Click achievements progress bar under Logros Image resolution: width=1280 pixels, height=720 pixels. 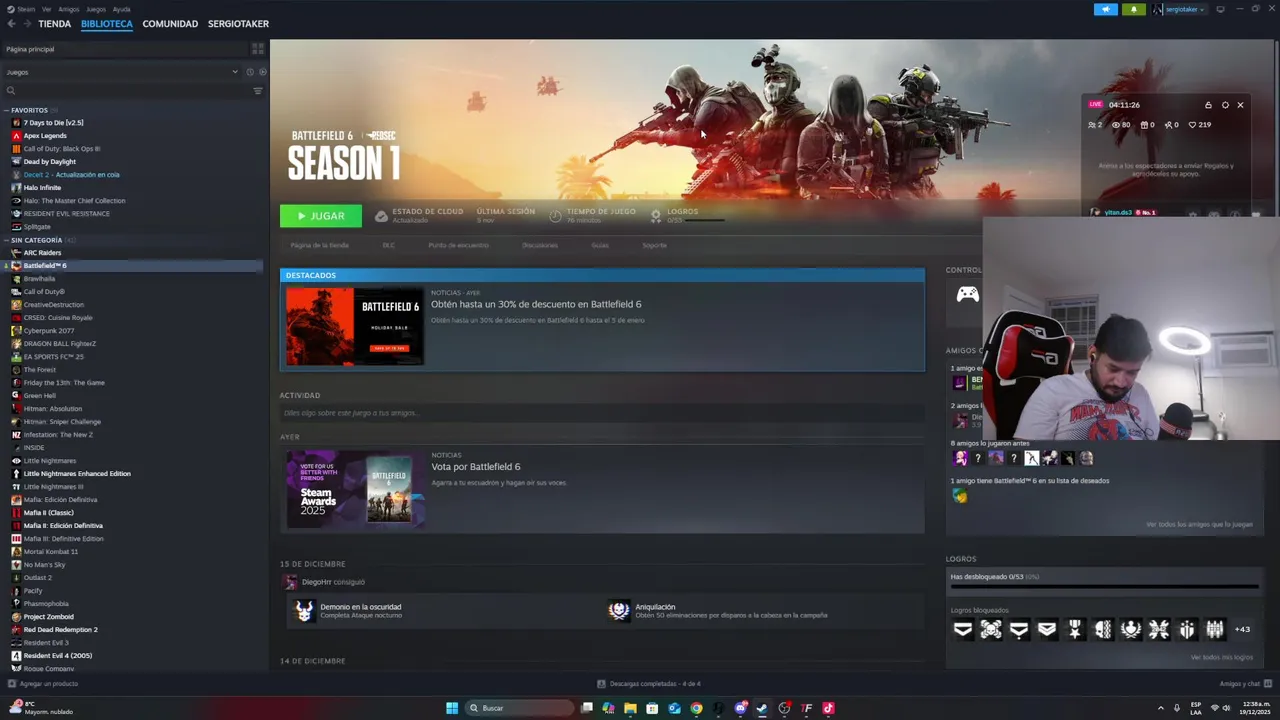(x=1105, y=588)
